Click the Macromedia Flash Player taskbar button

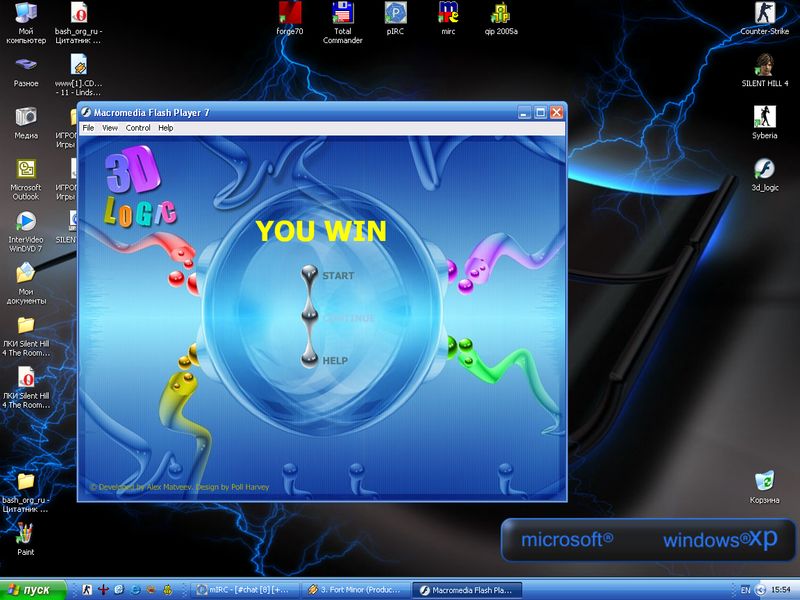tap(467, 590)
